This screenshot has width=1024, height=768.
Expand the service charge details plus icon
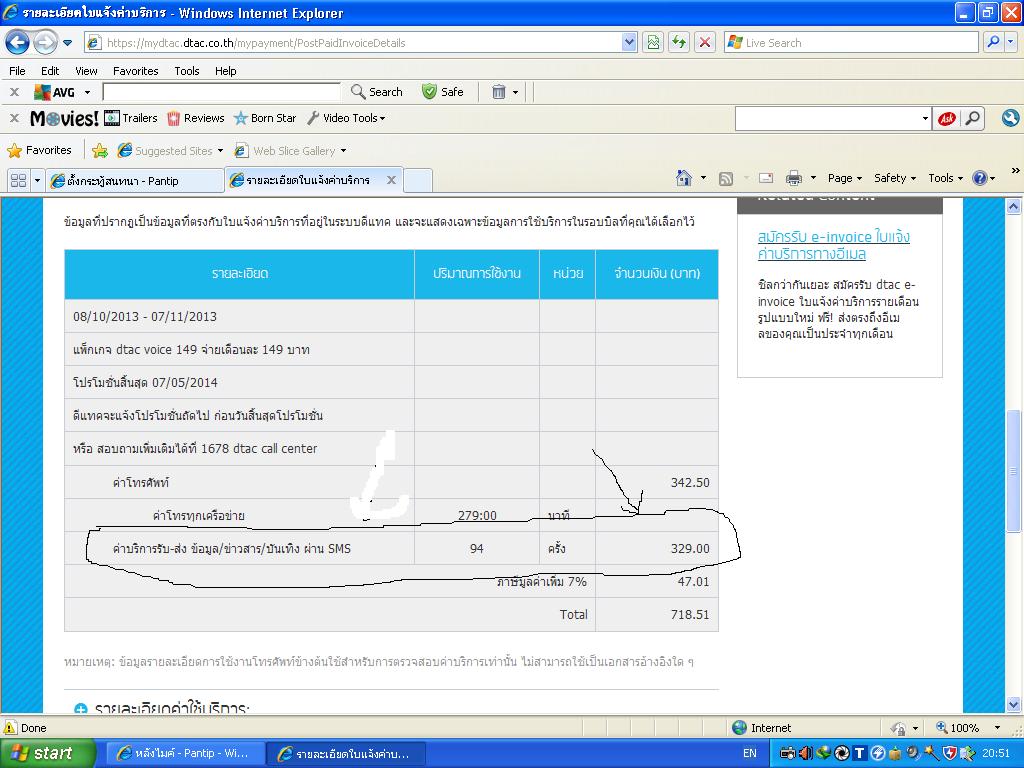click(x=81, y=709)
